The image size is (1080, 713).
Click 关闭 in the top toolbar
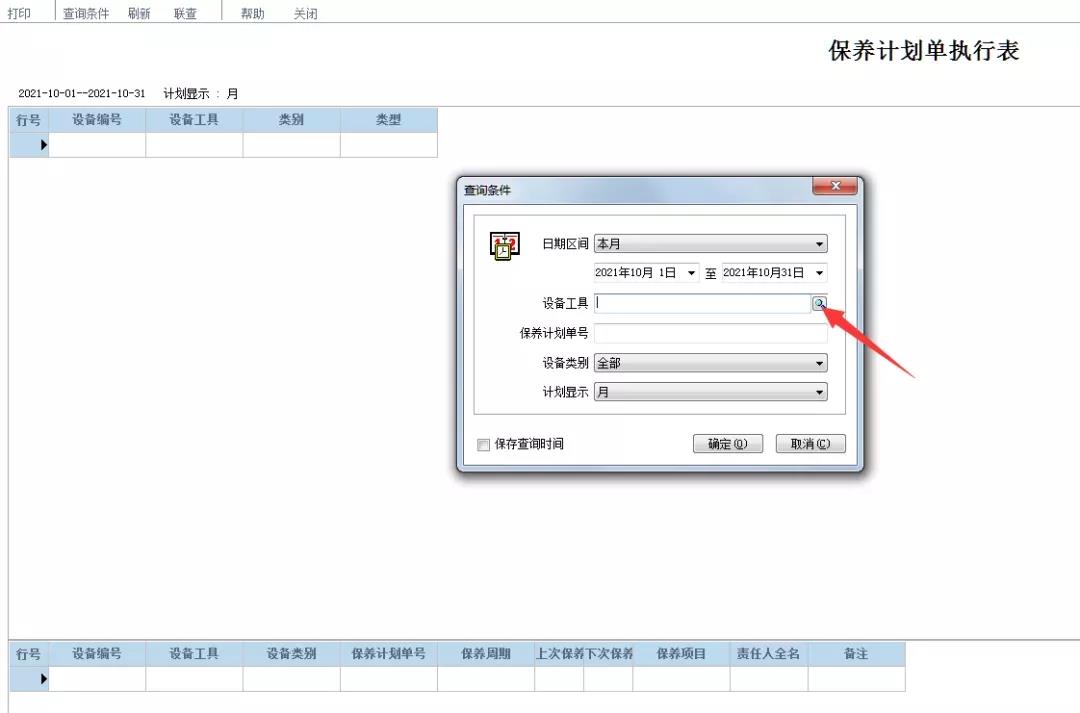pos(305,13)
